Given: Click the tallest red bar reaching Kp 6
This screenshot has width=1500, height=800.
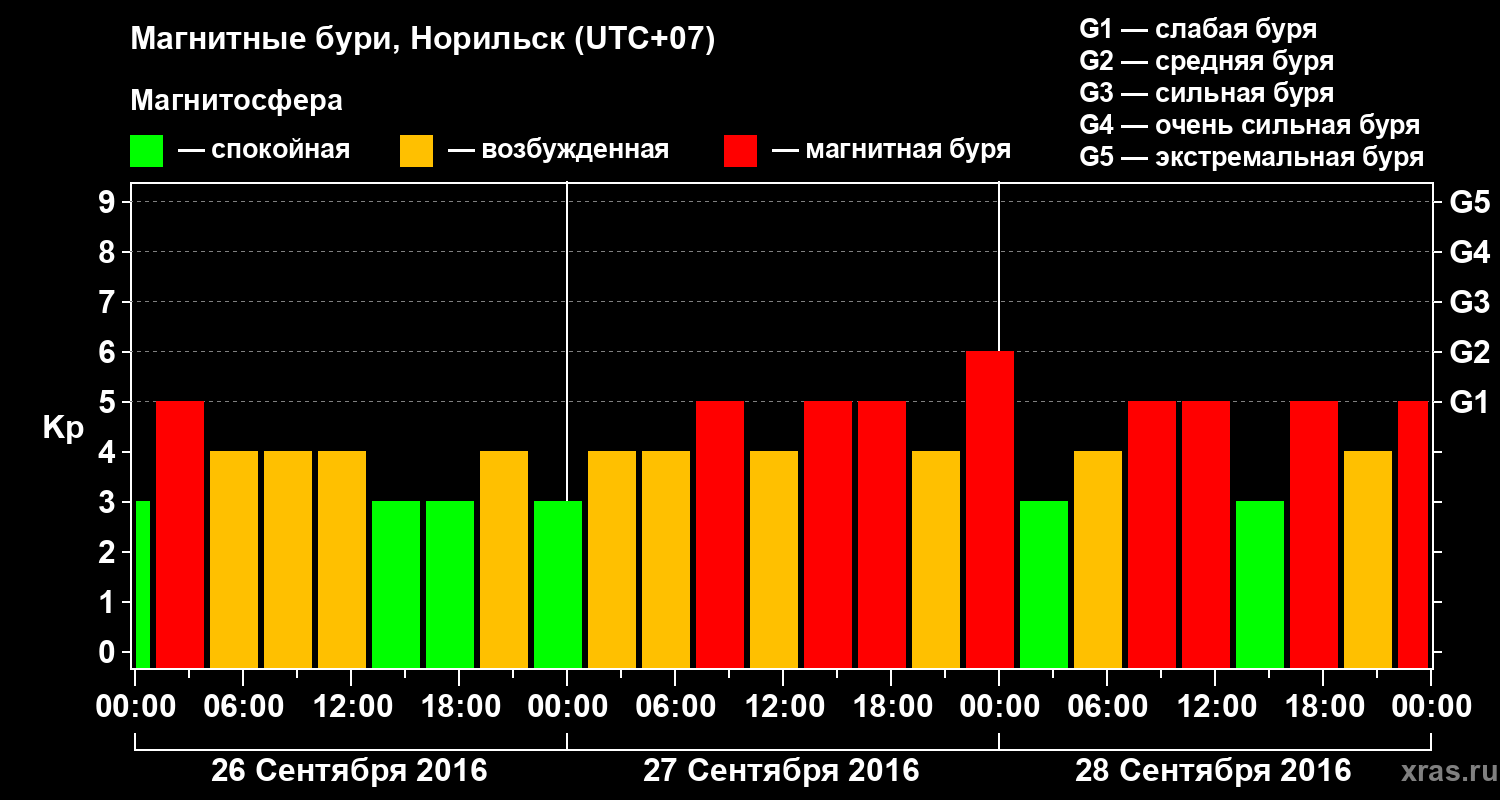Looking at the screenshot, I should pos(990,509).
